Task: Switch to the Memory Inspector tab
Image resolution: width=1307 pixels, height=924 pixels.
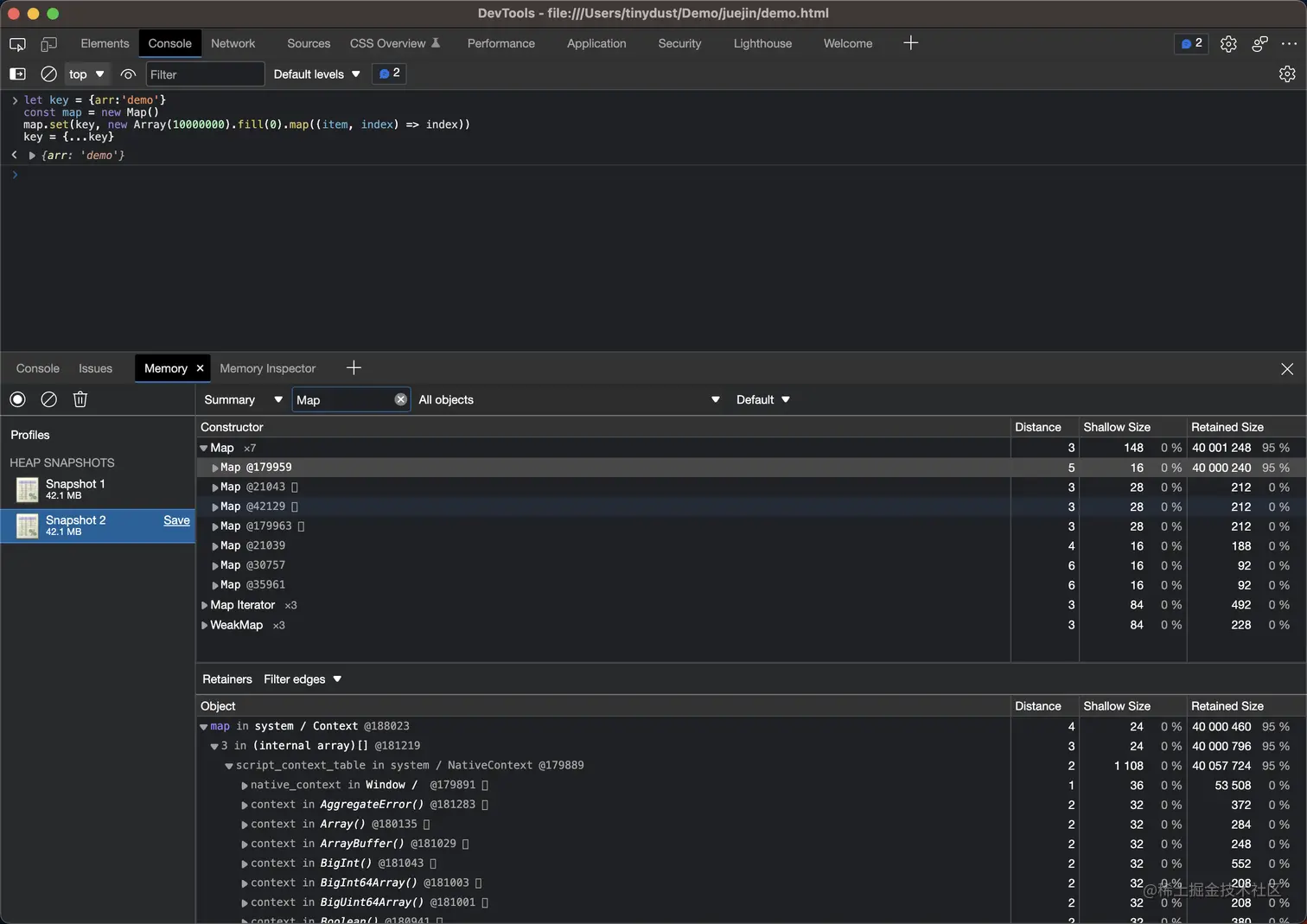Action: point(268,368)
